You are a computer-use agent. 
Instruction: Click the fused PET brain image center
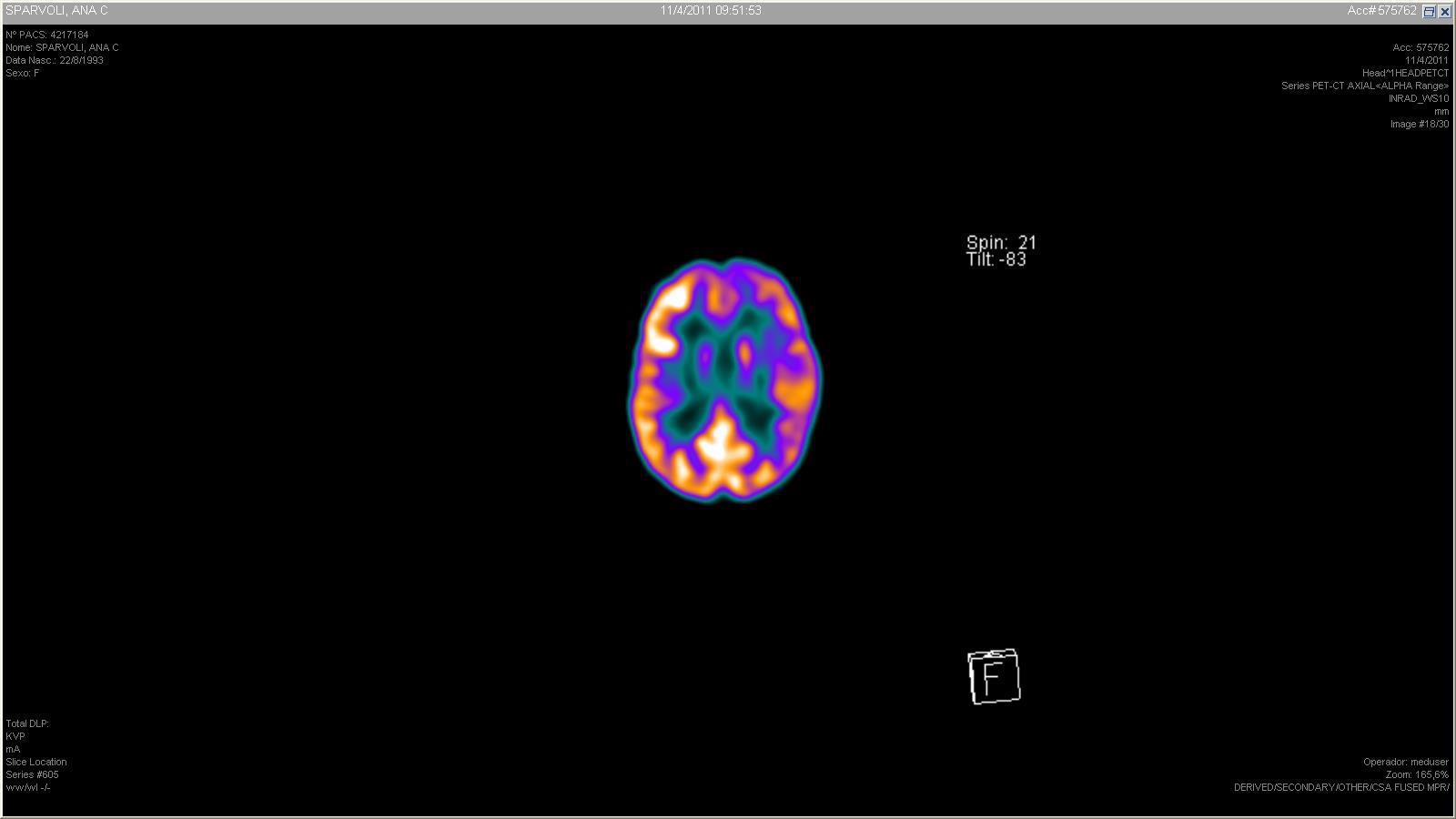click(x=724, y=380)
